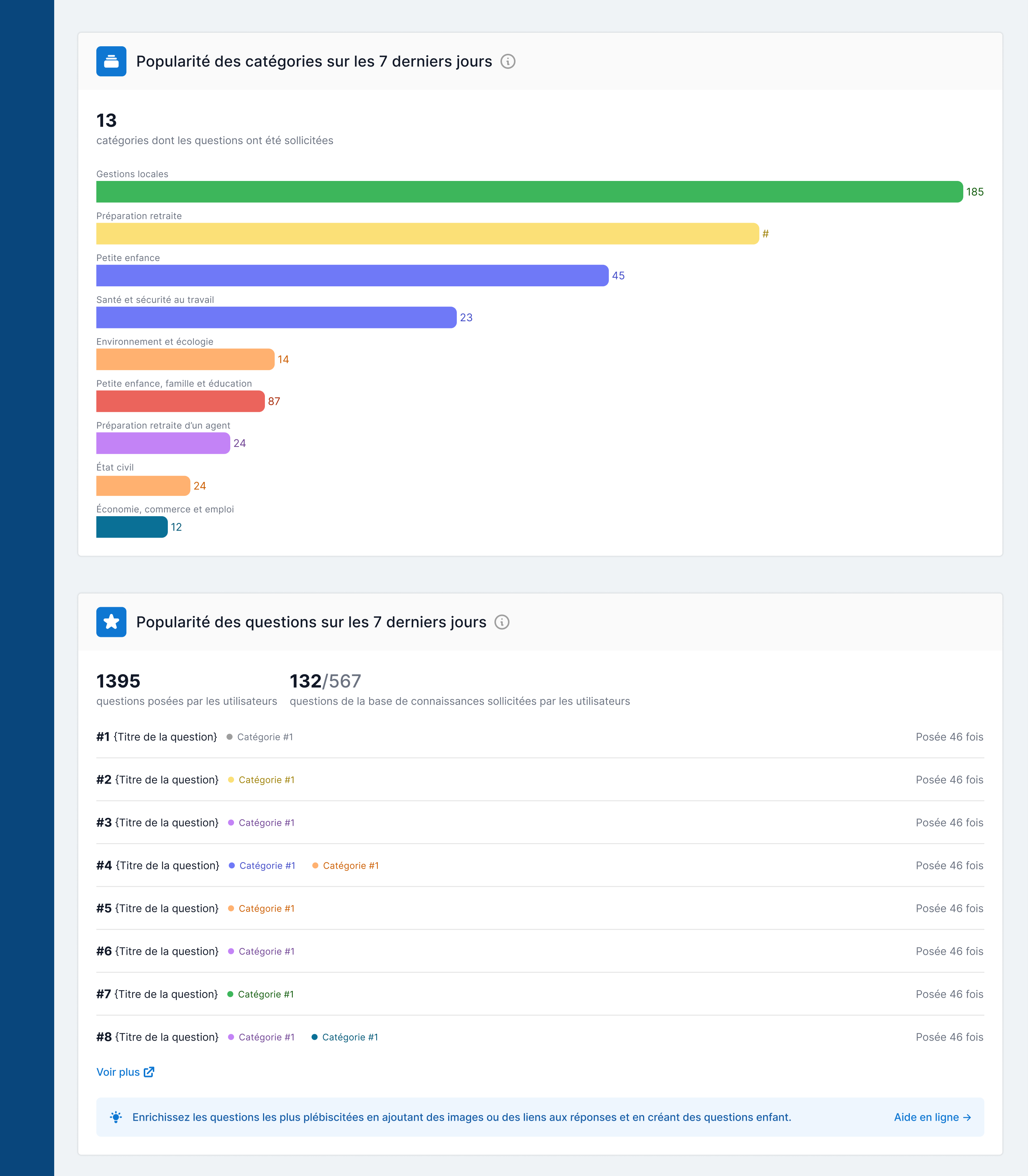Click the red Petite enfance, famille et éducation bar

tap(180, 401)
